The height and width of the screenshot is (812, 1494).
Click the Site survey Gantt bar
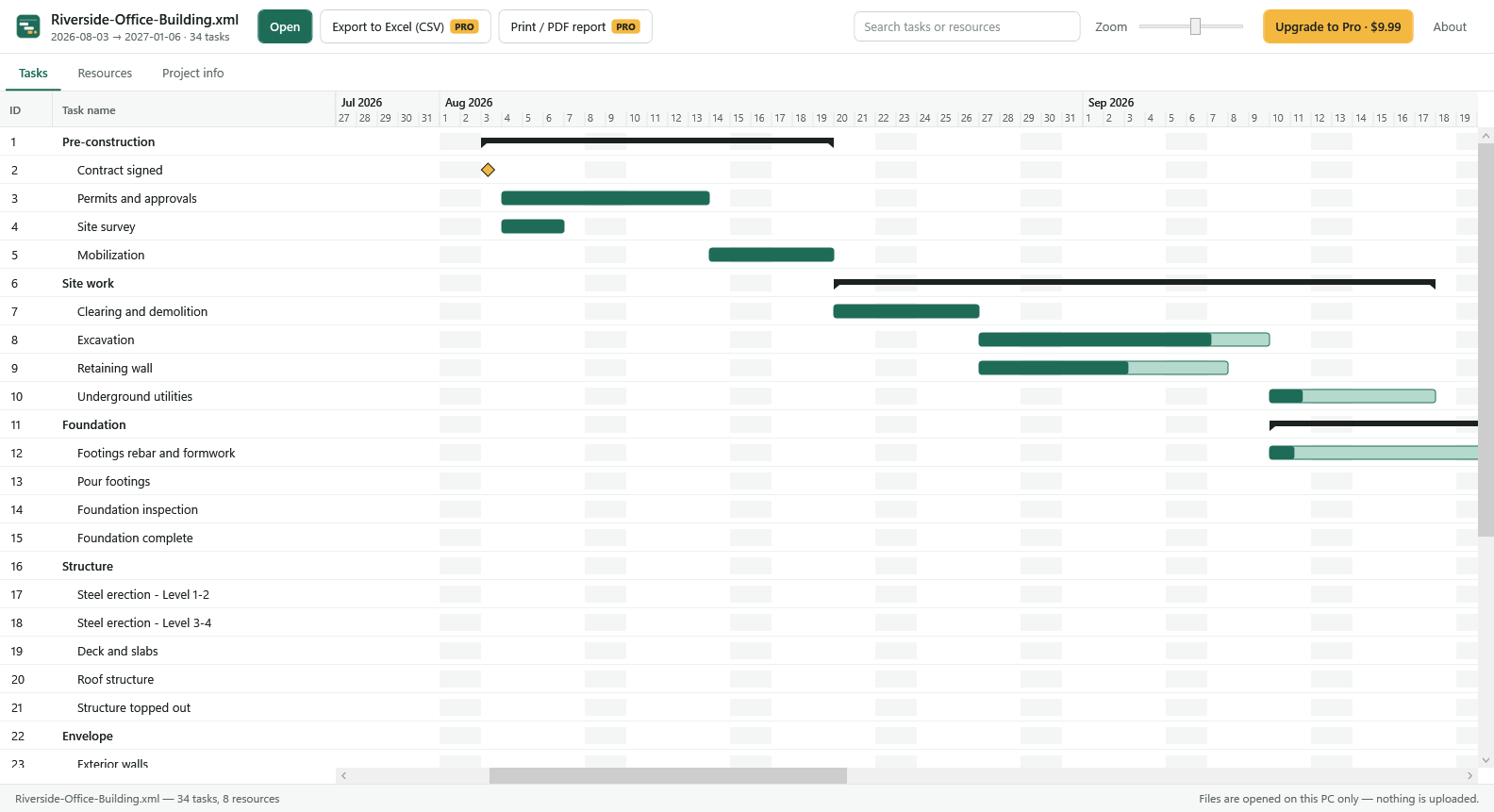533,226
